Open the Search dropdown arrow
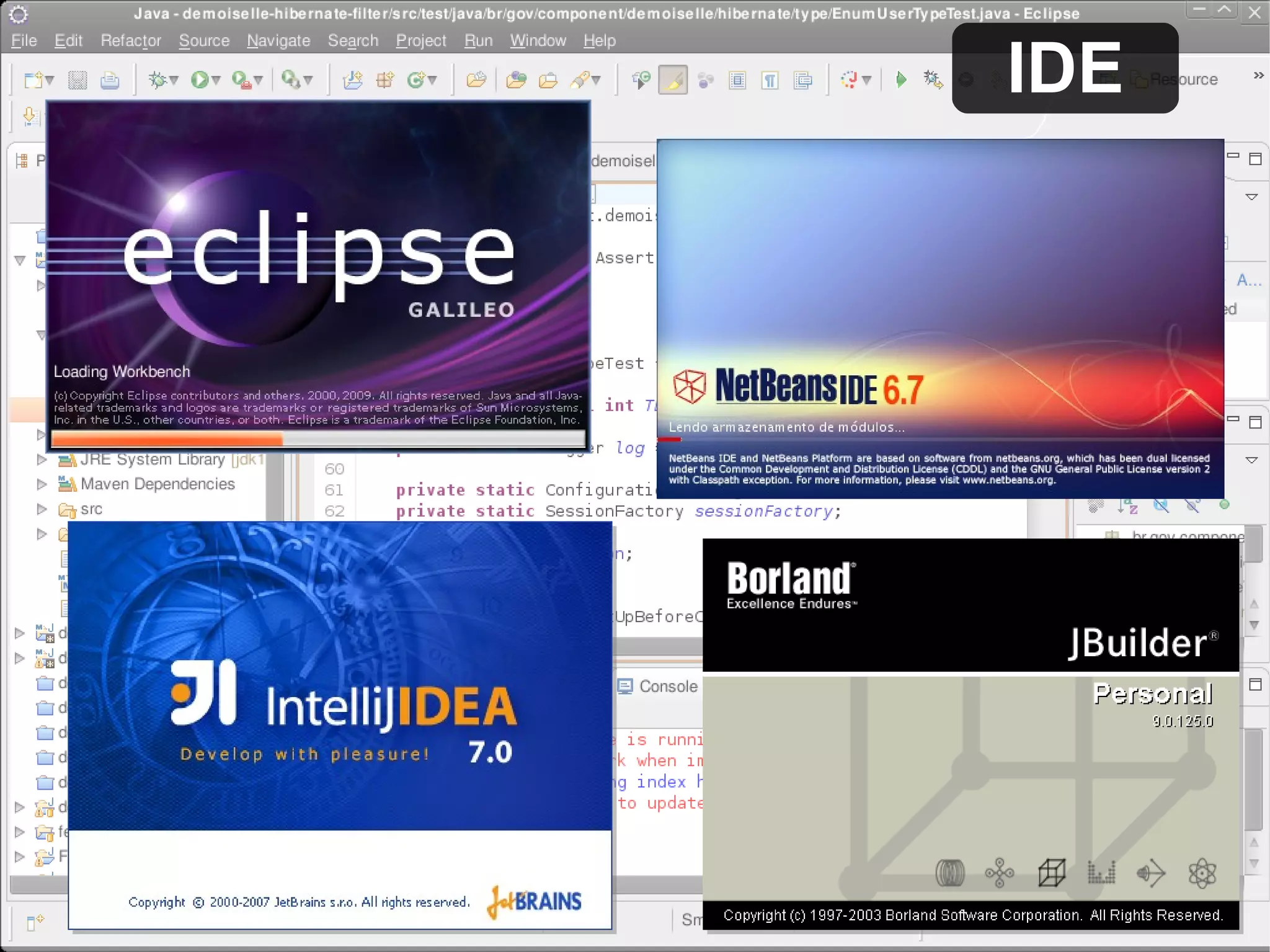The height and width of the screenshot is (952, 1270). pyautogui.click(x=596, y=80)
